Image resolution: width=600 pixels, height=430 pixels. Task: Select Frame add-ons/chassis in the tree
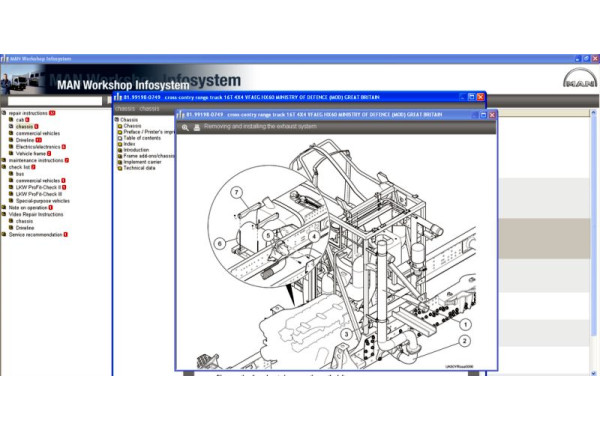point(148,156)
